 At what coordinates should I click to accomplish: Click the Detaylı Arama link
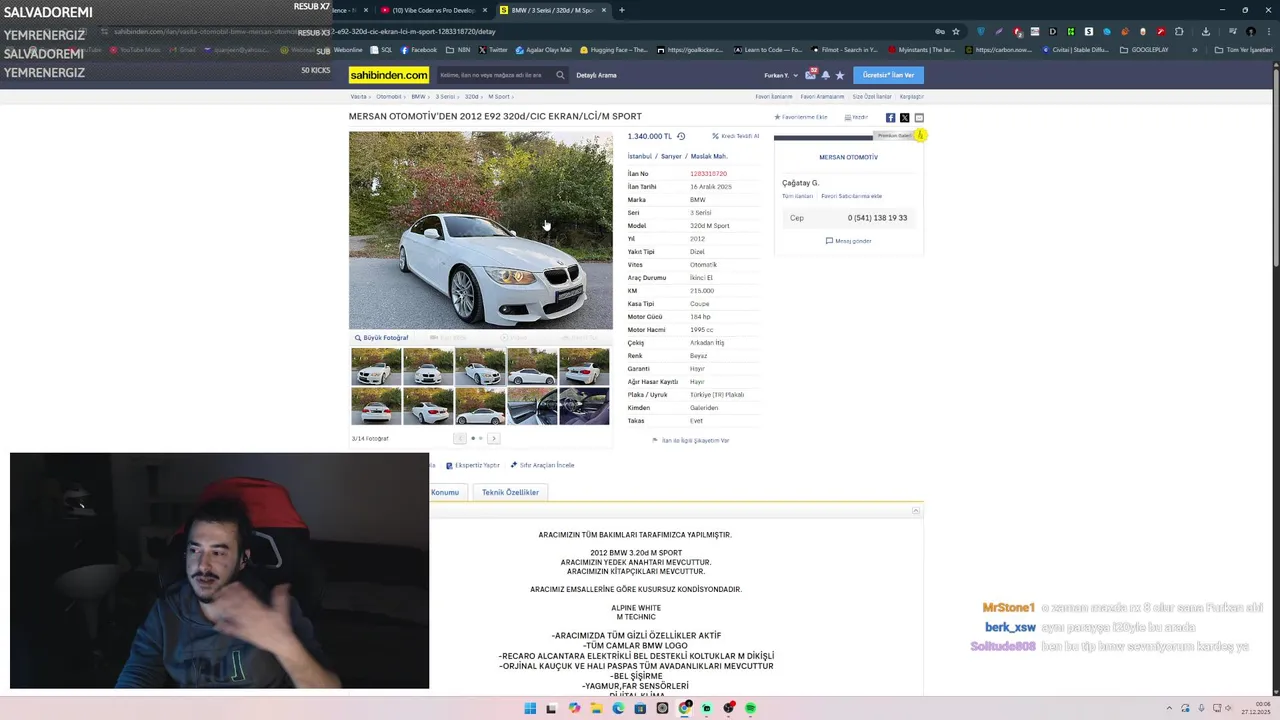pos(596,75)
